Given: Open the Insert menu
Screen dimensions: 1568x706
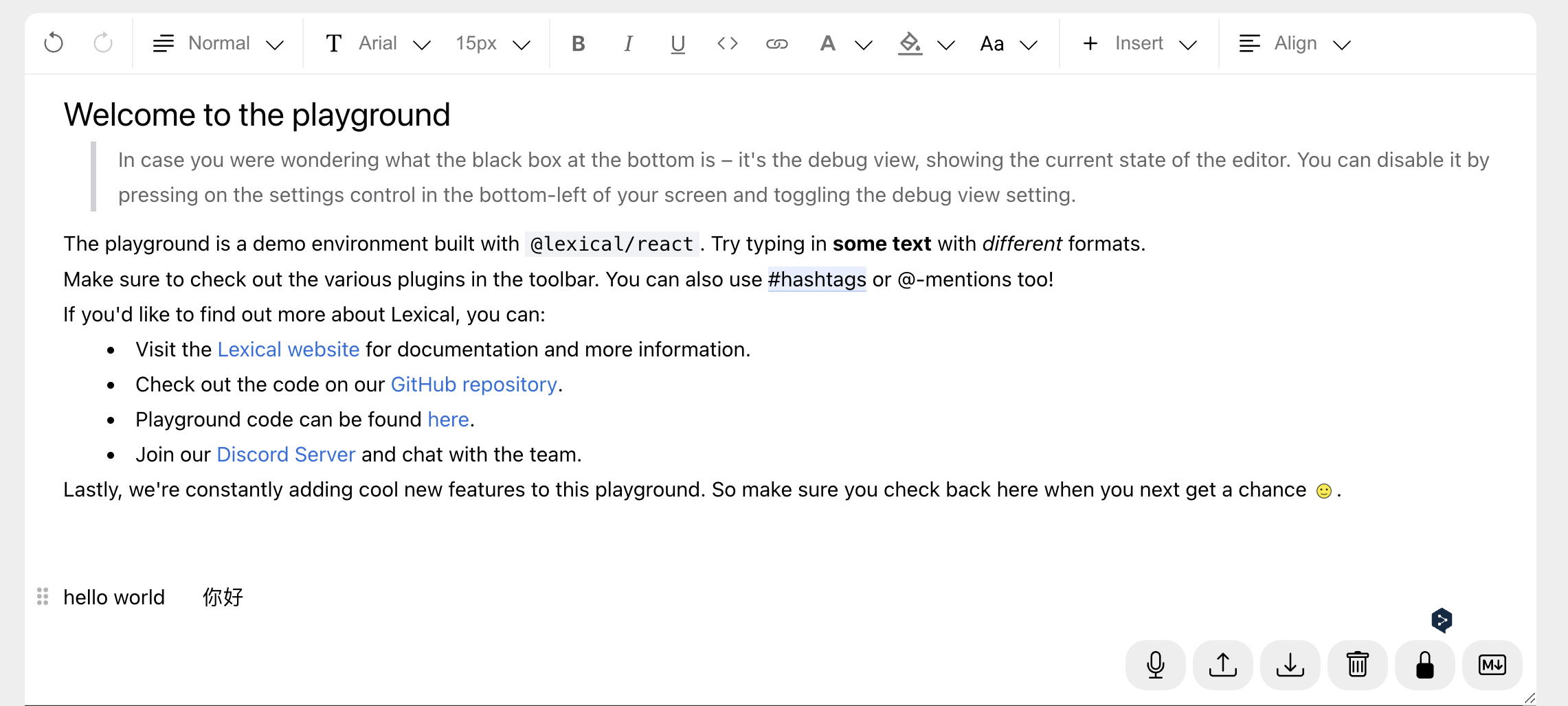Looking at the screenshot, I should [x=1139, y=43].
